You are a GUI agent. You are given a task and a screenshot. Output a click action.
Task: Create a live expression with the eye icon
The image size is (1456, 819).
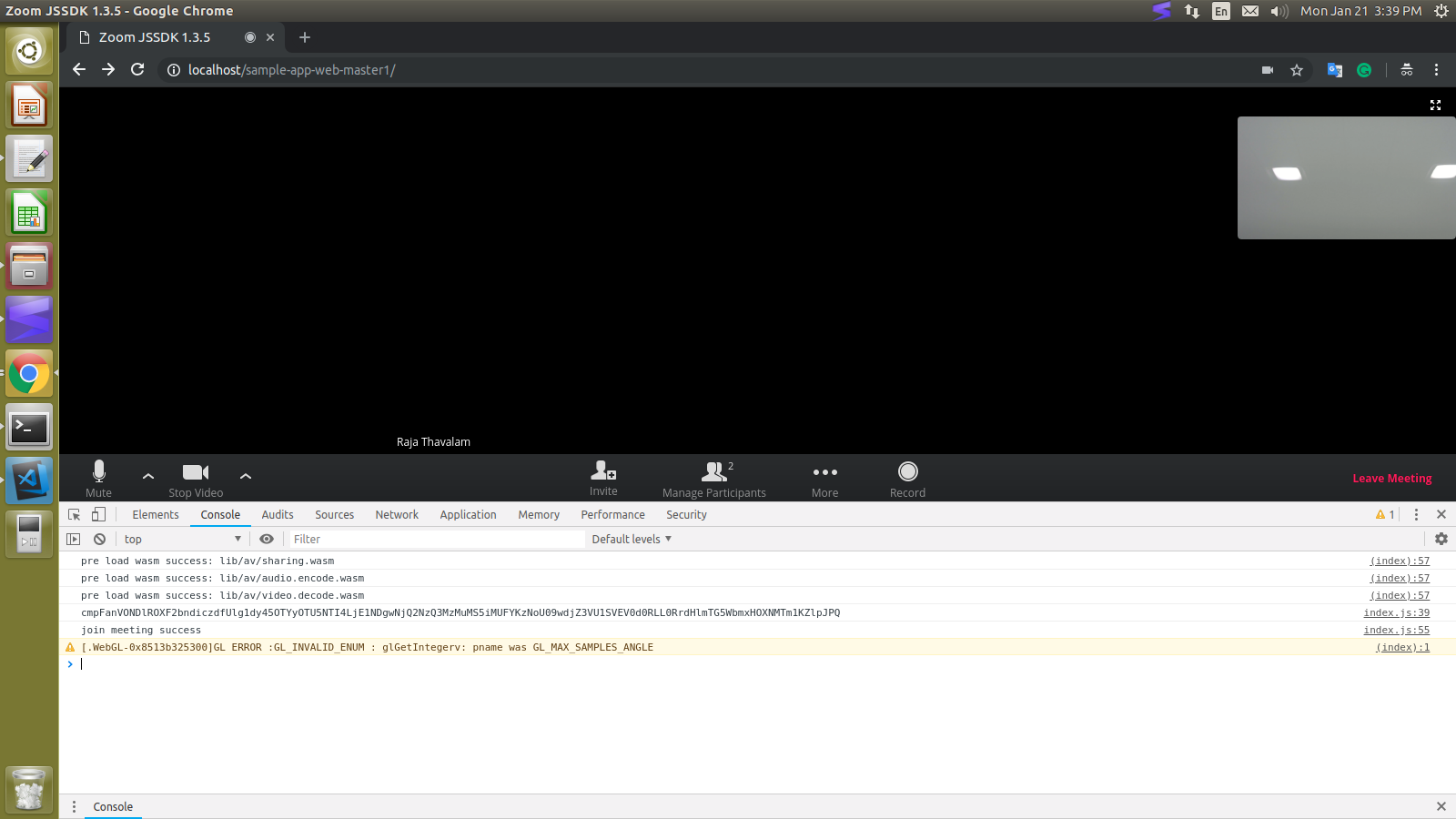pos(267,539)
